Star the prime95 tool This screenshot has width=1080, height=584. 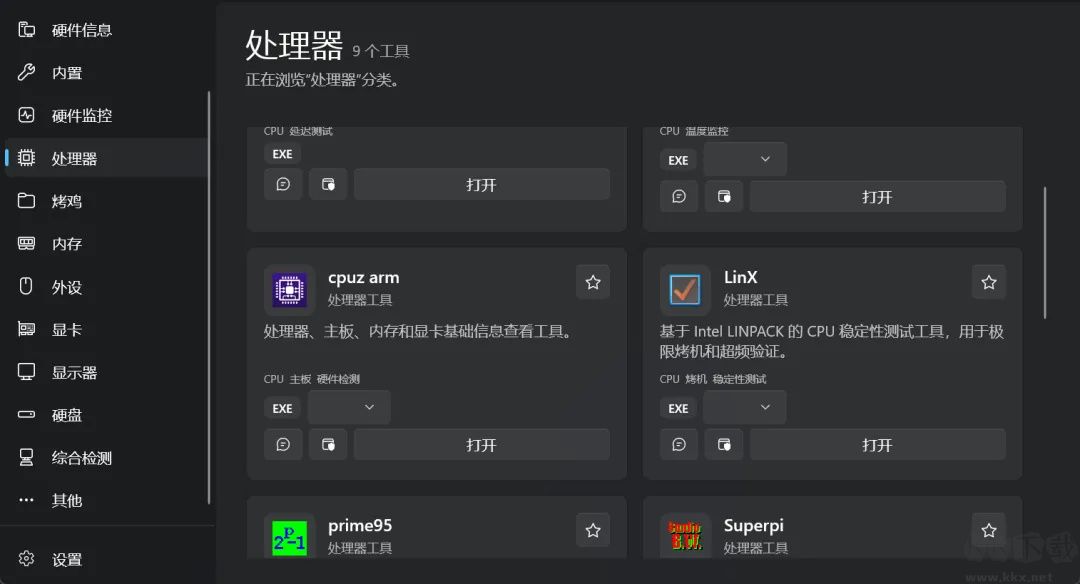tap(593, 530)
